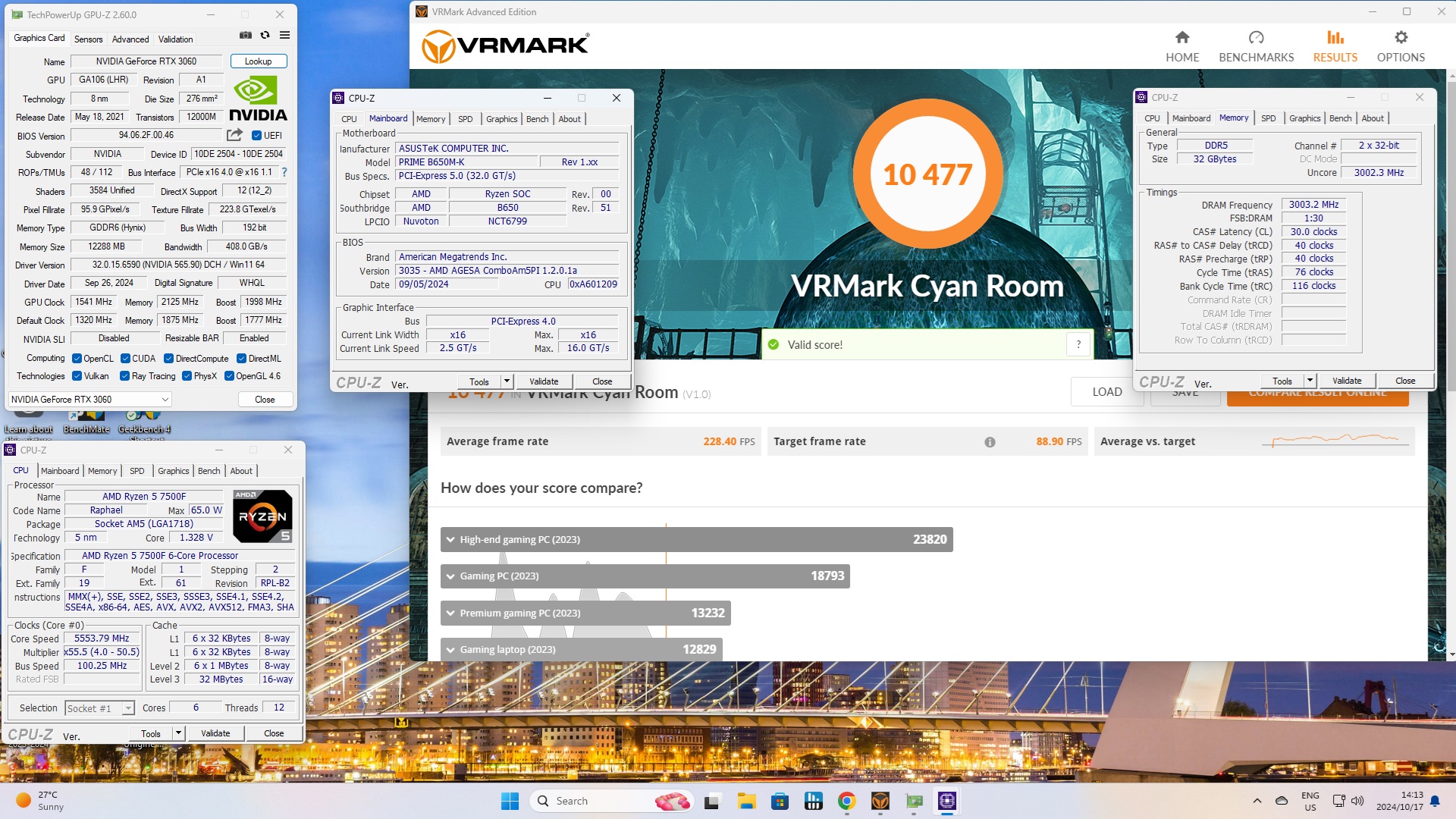Toggle the OpenGL 4.6 checkbox
This screenshot has width=1456, height=819.
tap(229, 376)
